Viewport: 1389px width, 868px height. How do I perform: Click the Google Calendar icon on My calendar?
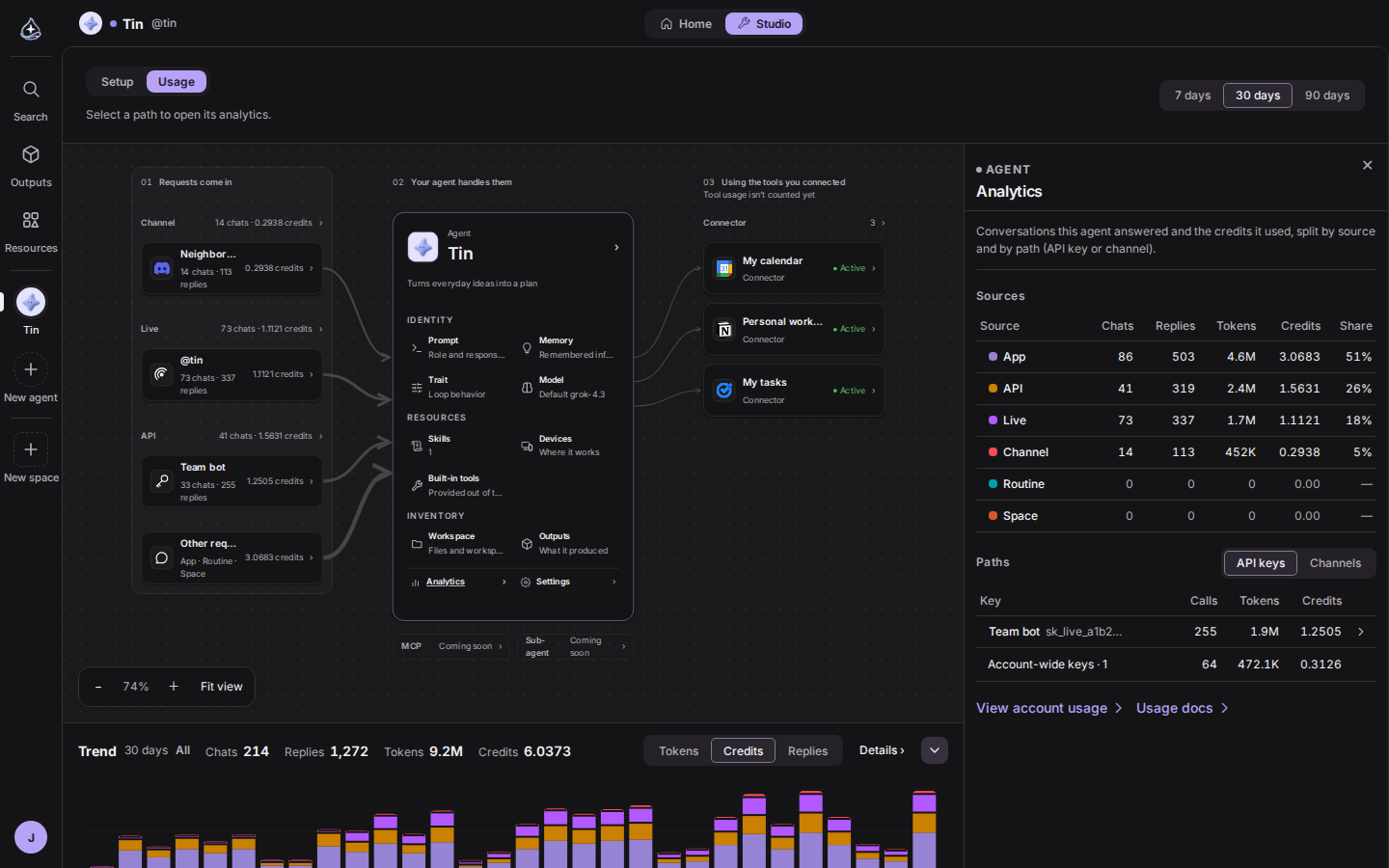[724, 268]
